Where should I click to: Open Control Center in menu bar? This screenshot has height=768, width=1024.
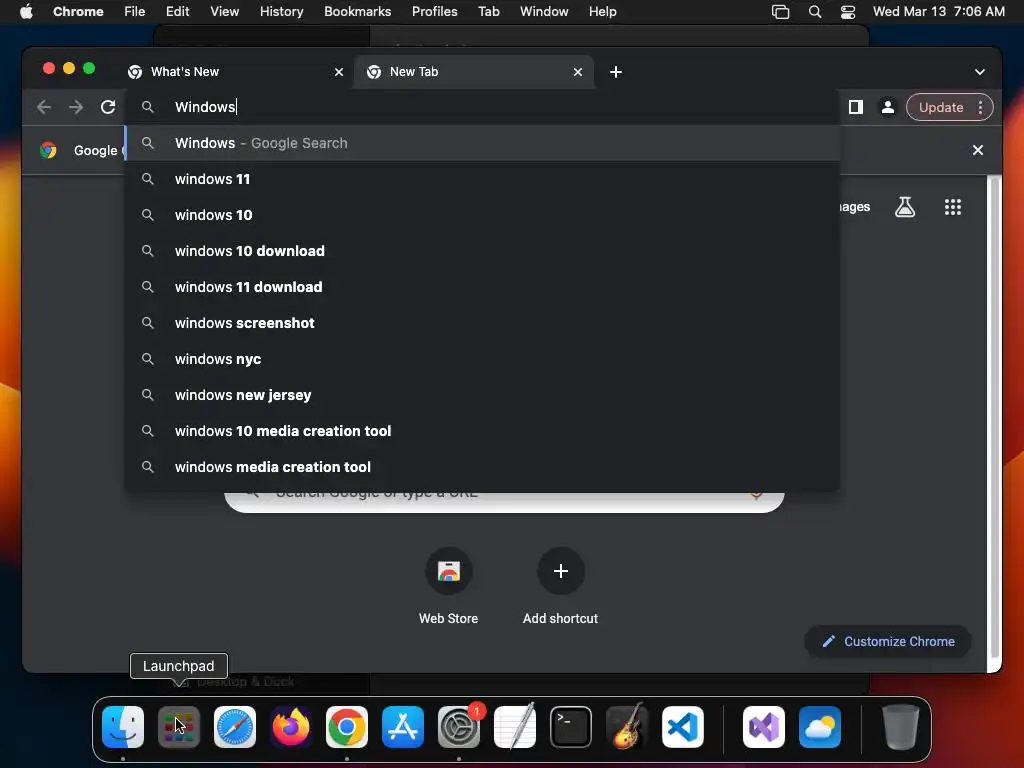848,12
